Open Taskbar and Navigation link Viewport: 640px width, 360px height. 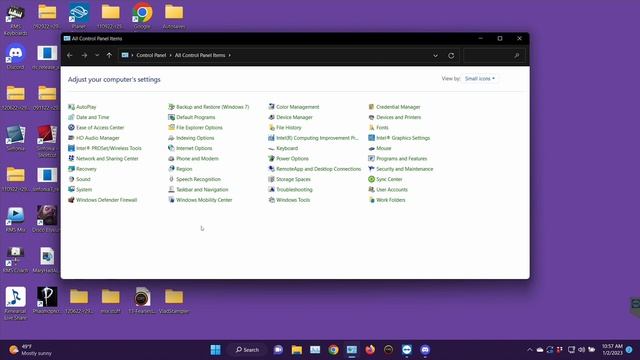click(x=202, y=189)
